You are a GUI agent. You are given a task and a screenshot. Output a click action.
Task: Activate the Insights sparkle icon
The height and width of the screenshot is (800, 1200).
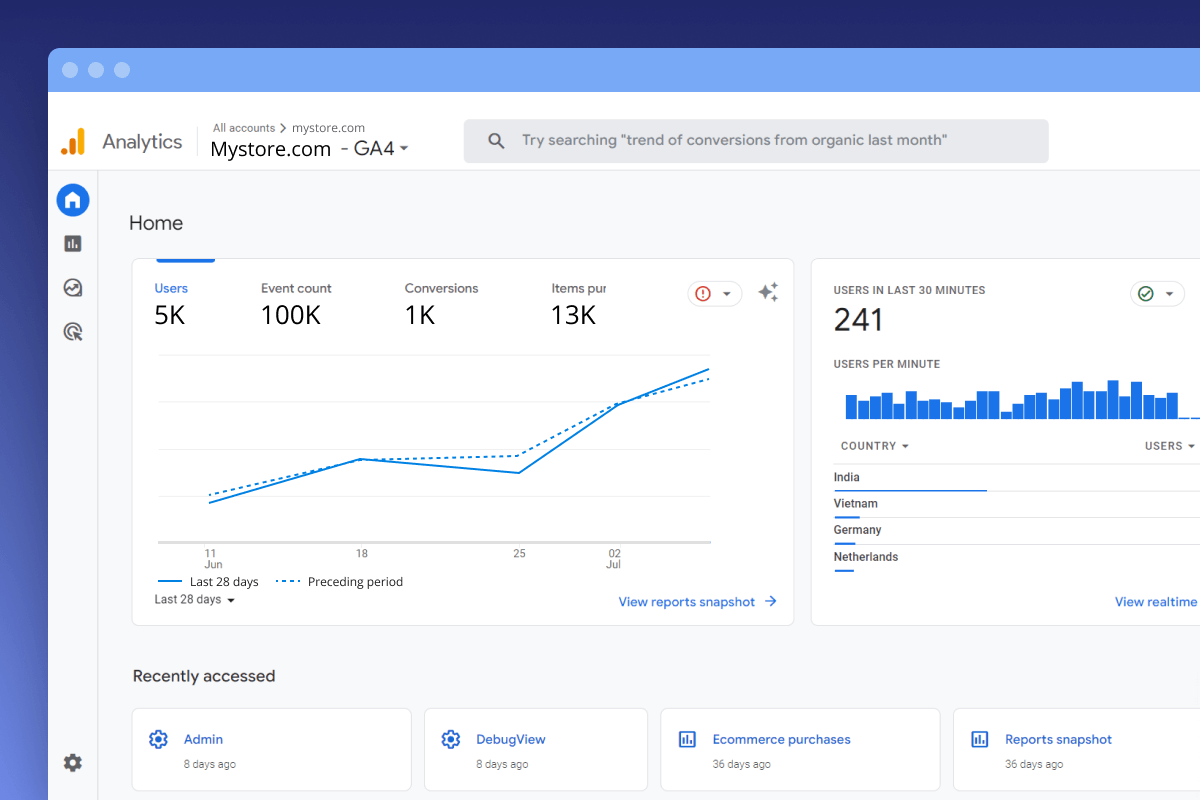click(768, 292)
